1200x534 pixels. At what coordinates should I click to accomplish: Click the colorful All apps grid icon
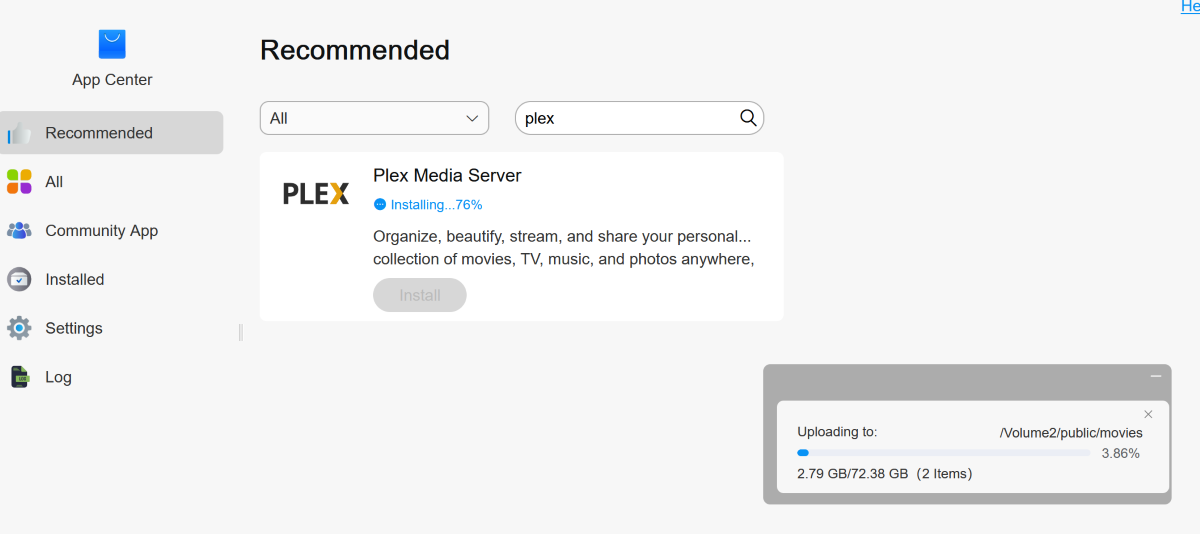click(x=19, y=182)
